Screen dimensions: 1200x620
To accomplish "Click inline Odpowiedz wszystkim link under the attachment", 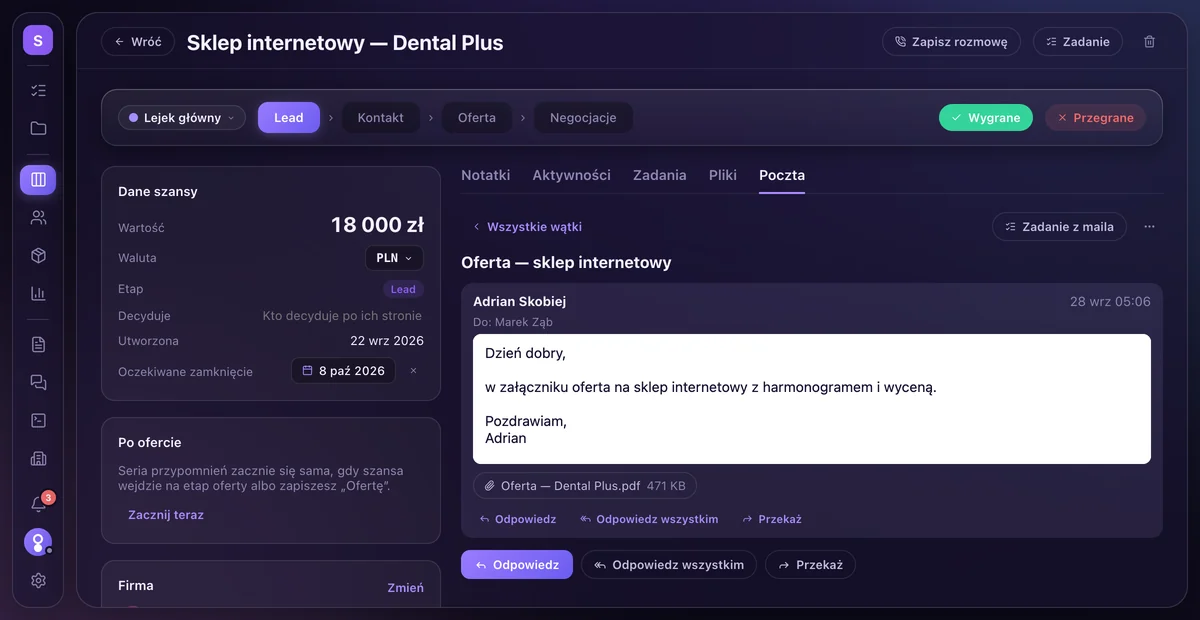I will [x=649, y=520].
